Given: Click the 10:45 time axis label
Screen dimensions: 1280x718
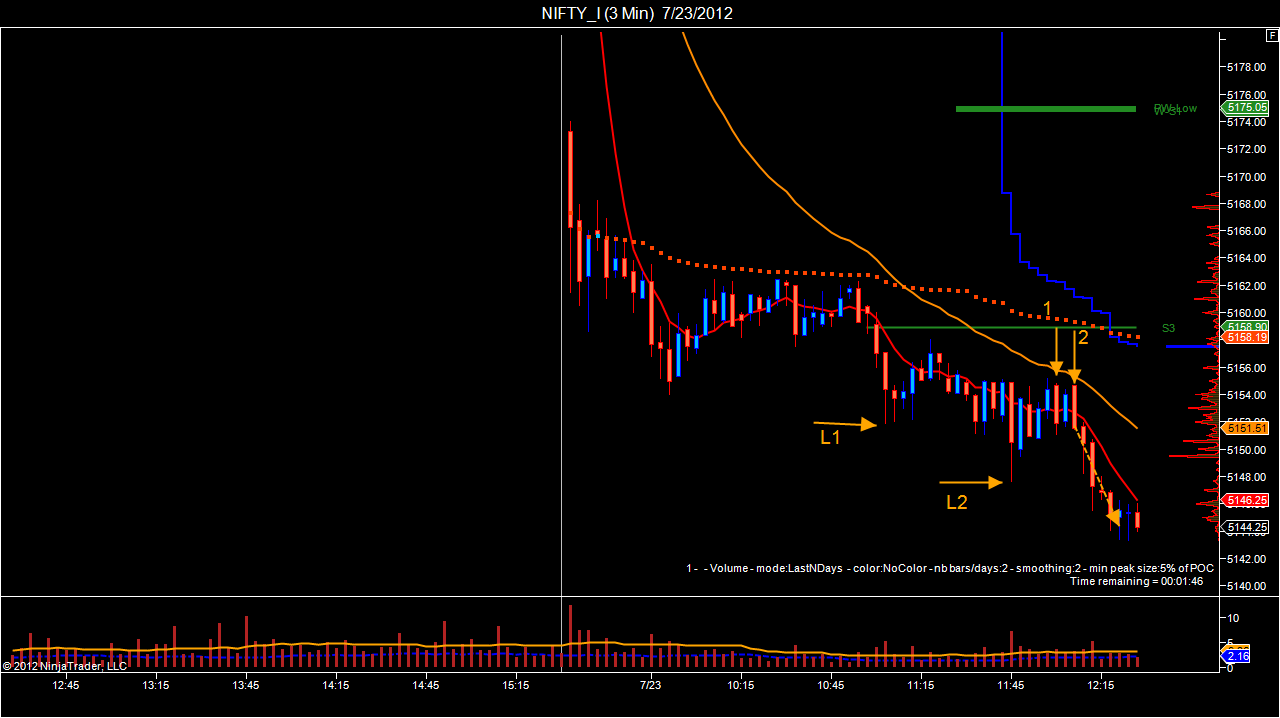Looking at the screenshot, I should click(x=831, y=685).
